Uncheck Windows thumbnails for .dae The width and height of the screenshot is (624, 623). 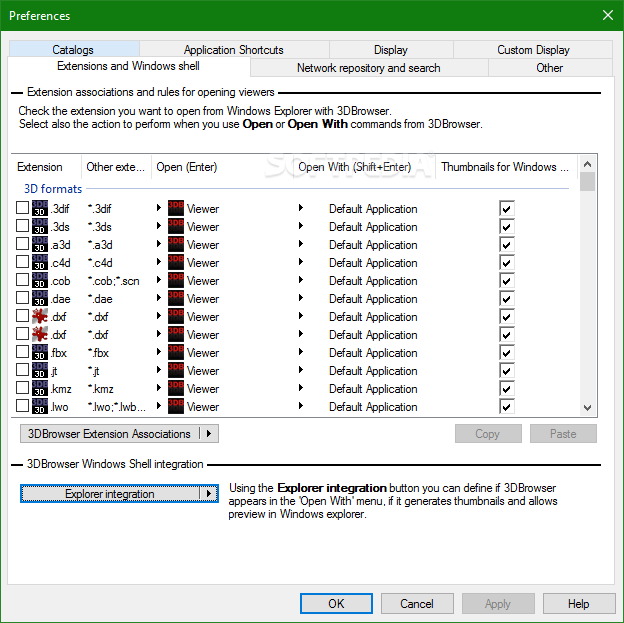point(507,299)
